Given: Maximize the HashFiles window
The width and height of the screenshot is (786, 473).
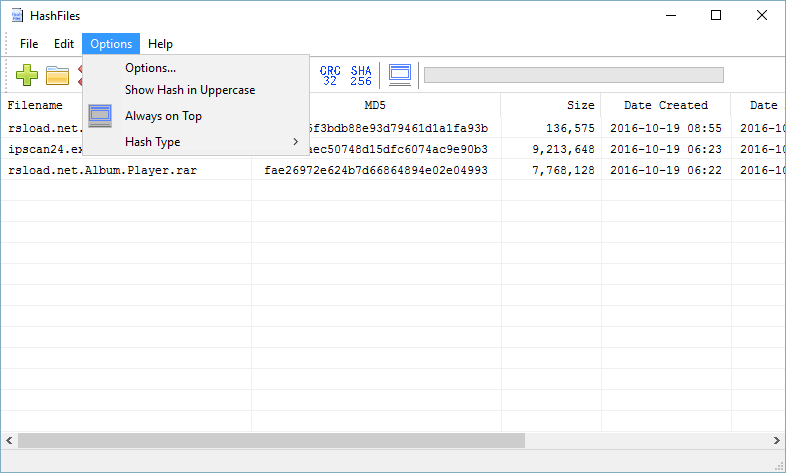Looking at the screenshot, I should [x=716, y=16].
